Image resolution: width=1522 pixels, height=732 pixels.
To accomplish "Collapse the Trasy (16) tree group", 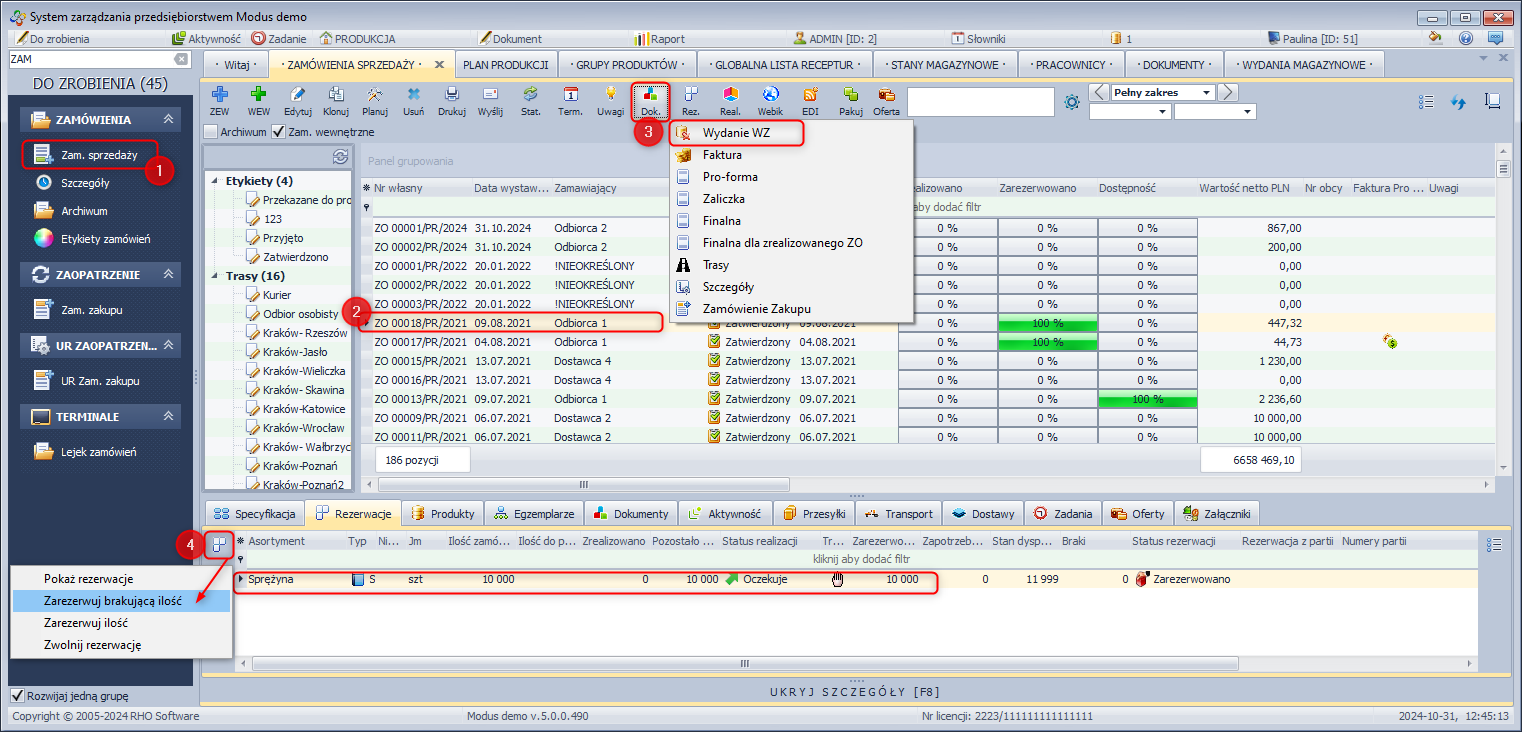I will (218, 276).
